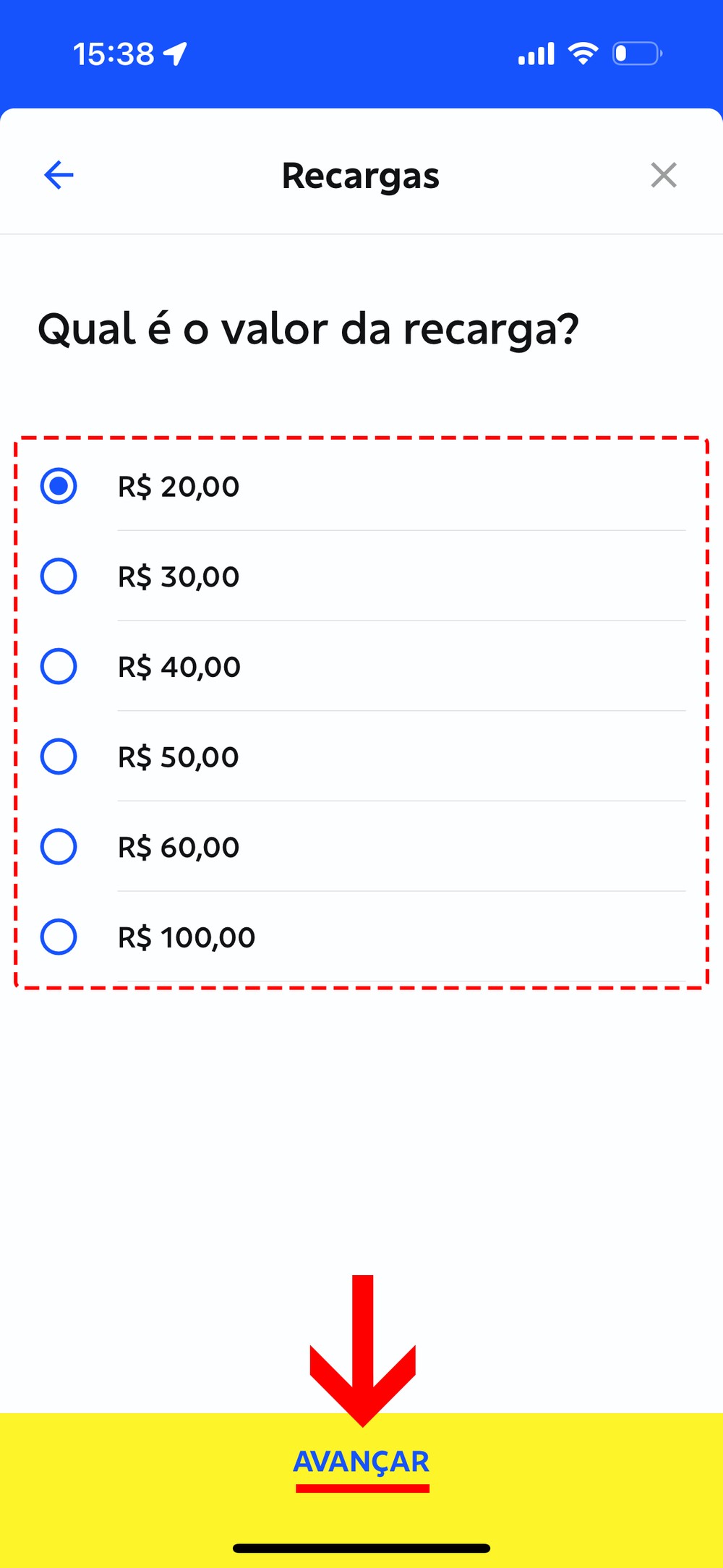Tap the "R$ 100,00" amount text

tap(187, 938)
